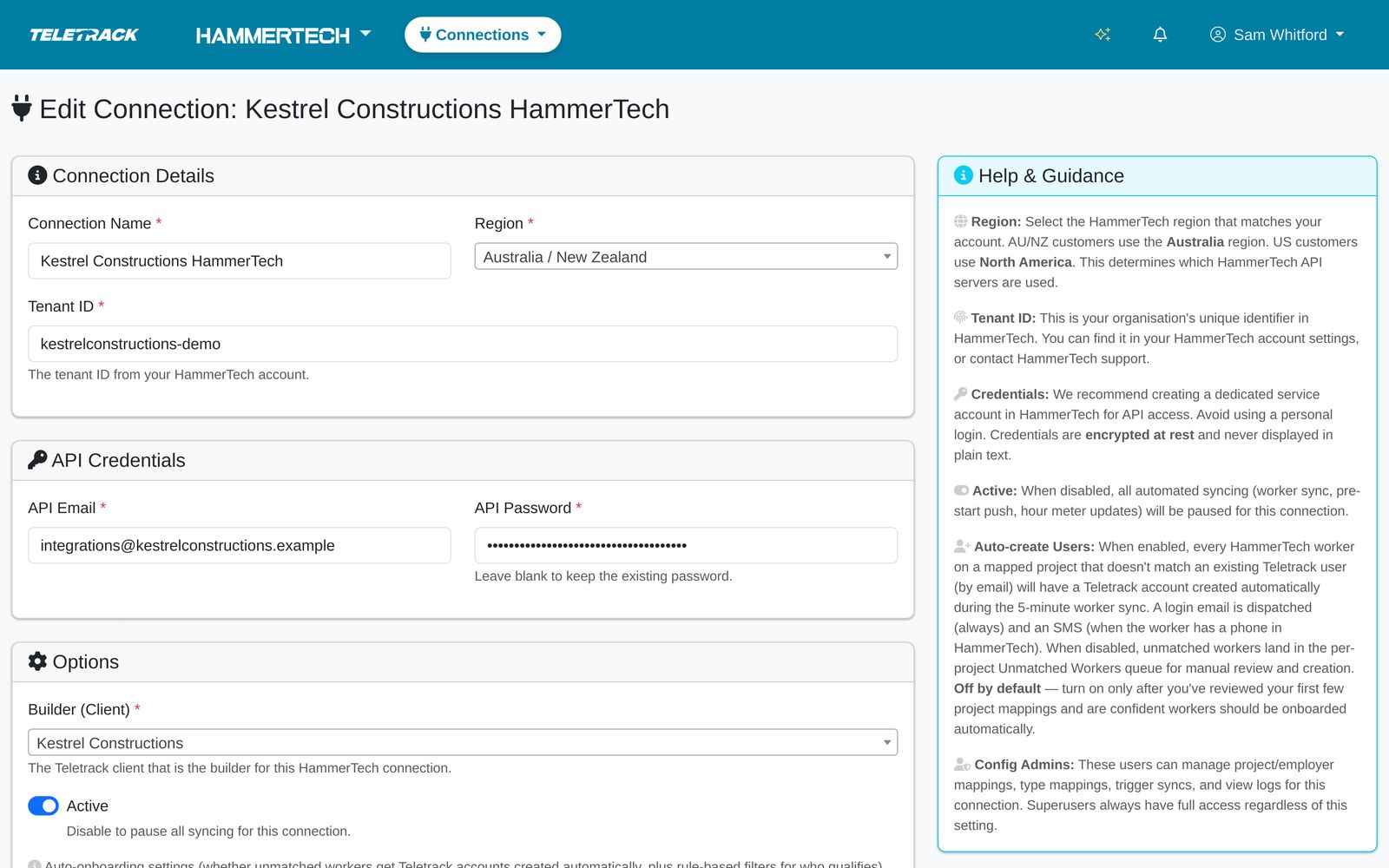Click the Connection Details info icon
Image resolution: width=1389 pixels, height=868 pixels.
(x=37, y=175)
